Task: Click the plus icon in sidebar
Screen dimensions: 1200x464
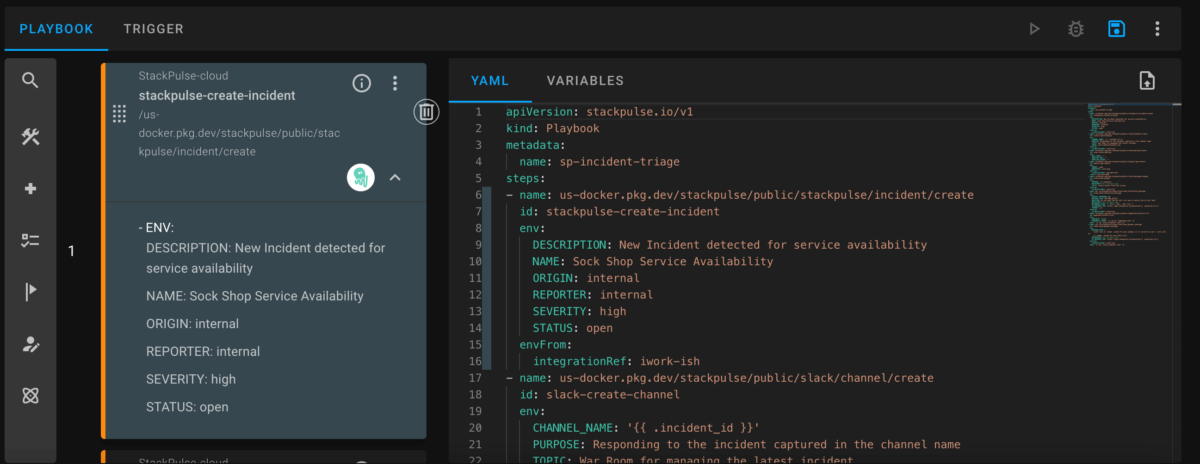Action: 30,189
